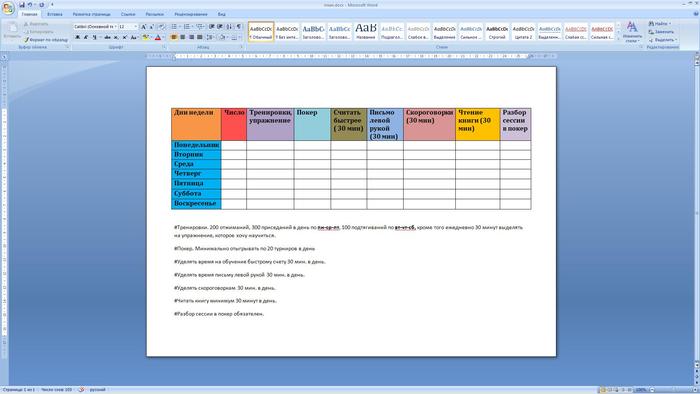
Task: Switch to Ссылки ribbon tab
Action: [x=128, y=14]
